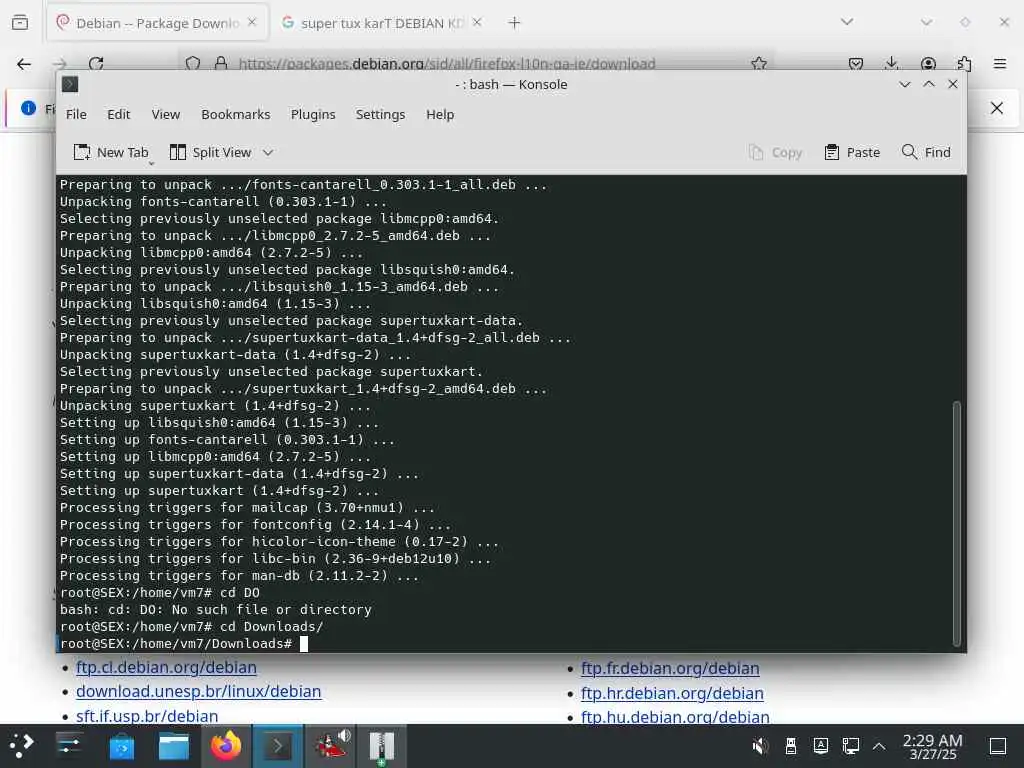1024x768 pixels.
Task: Click keyboard layout tray icon
Action: [821, 746]
